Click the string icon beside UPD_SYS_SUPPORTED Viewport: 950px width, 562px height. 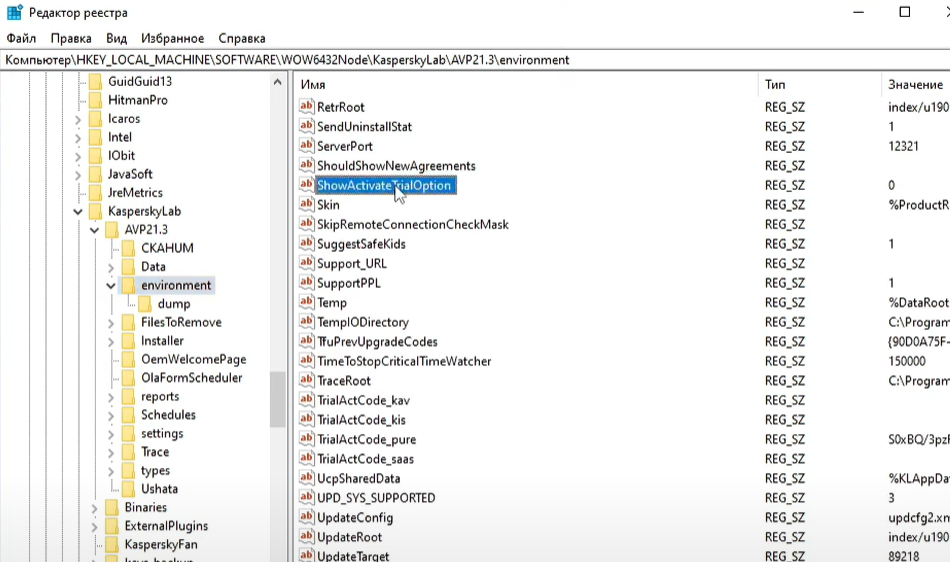pos(307,497)
